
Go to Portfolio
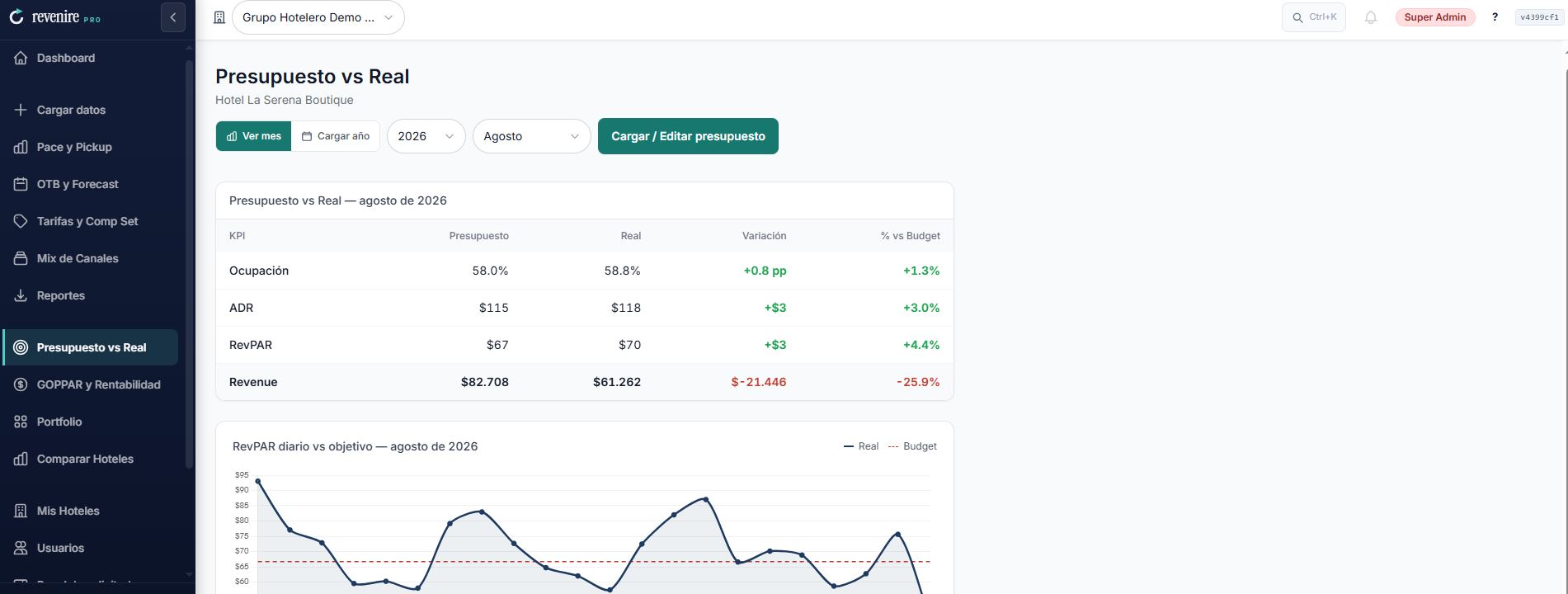coord(91,422)
